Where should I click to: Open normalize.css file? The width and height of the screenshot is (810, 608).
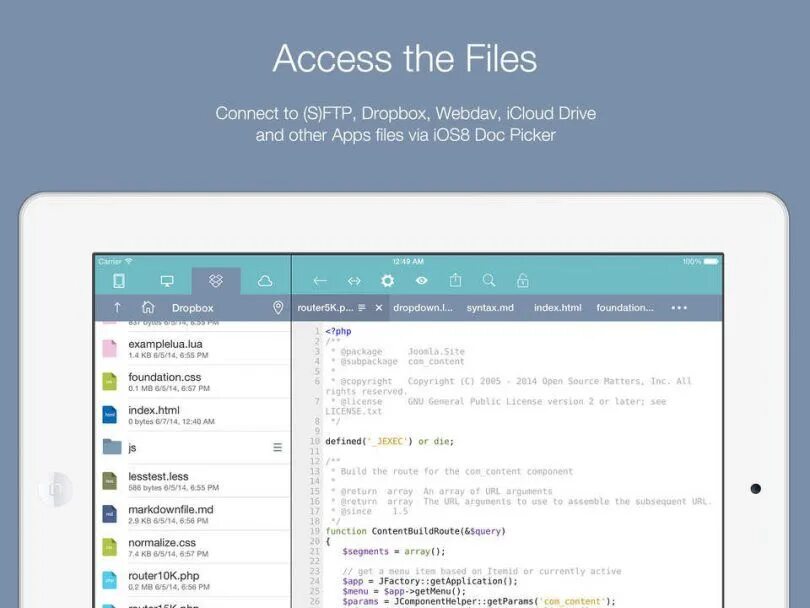[193, 547]
